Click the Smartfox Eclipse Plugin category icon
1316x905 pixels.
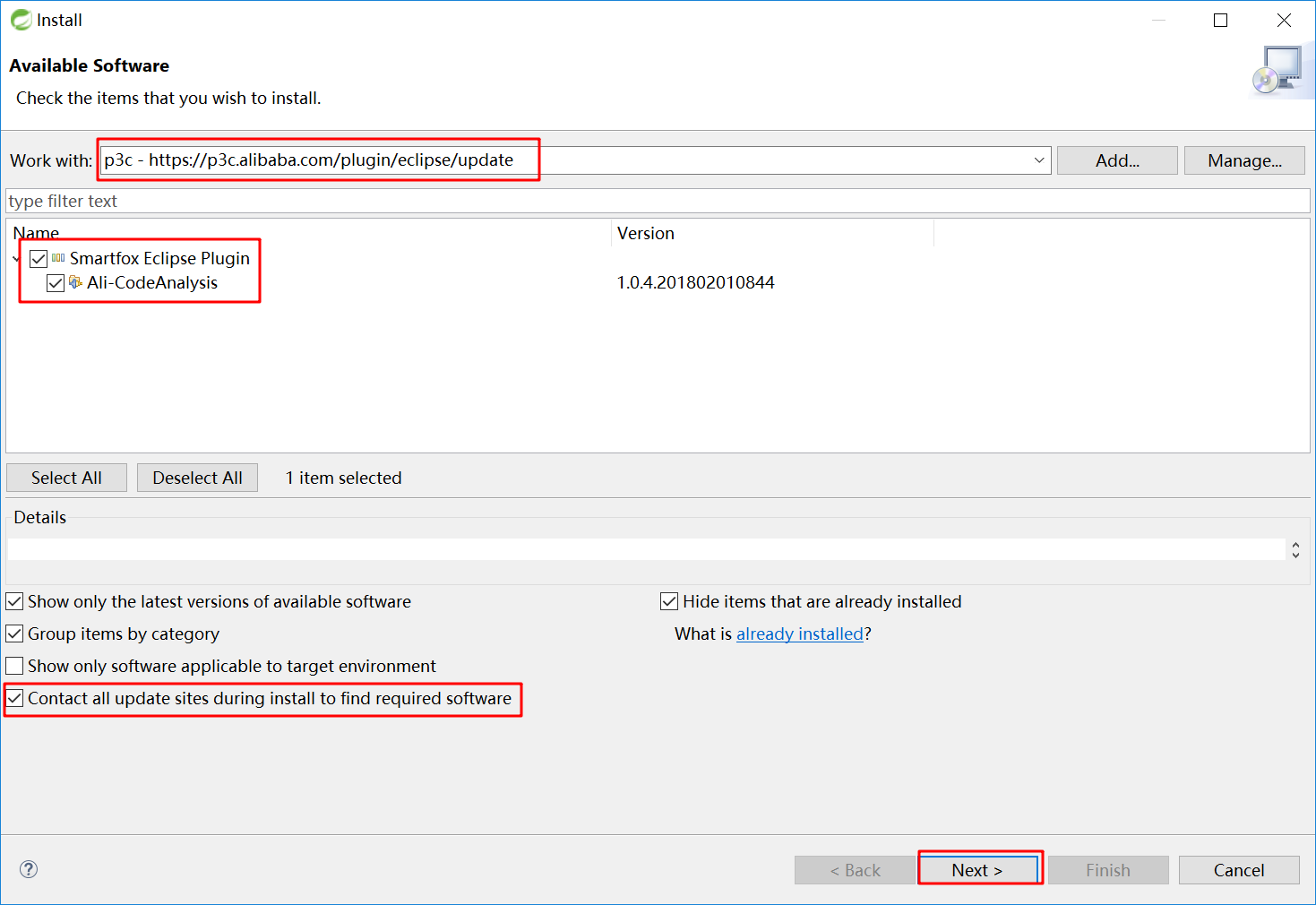click(x=58, y=258)
